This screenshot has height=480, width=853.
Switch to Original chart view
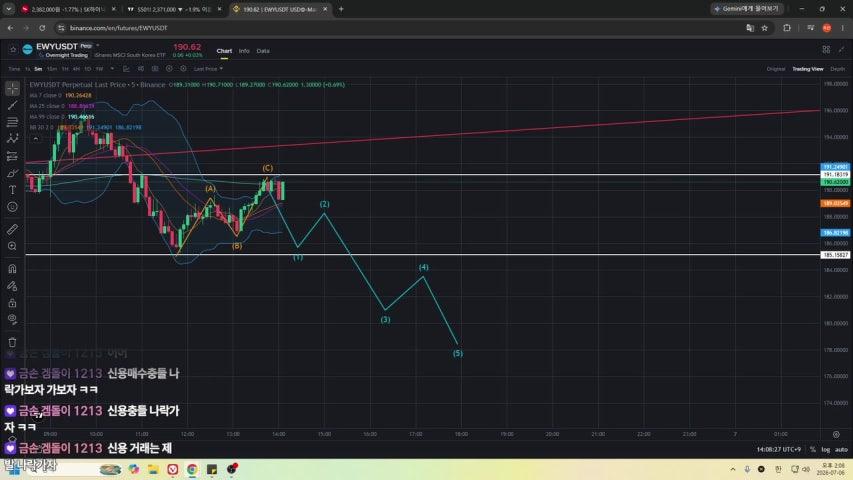click(x=776, y=69)
